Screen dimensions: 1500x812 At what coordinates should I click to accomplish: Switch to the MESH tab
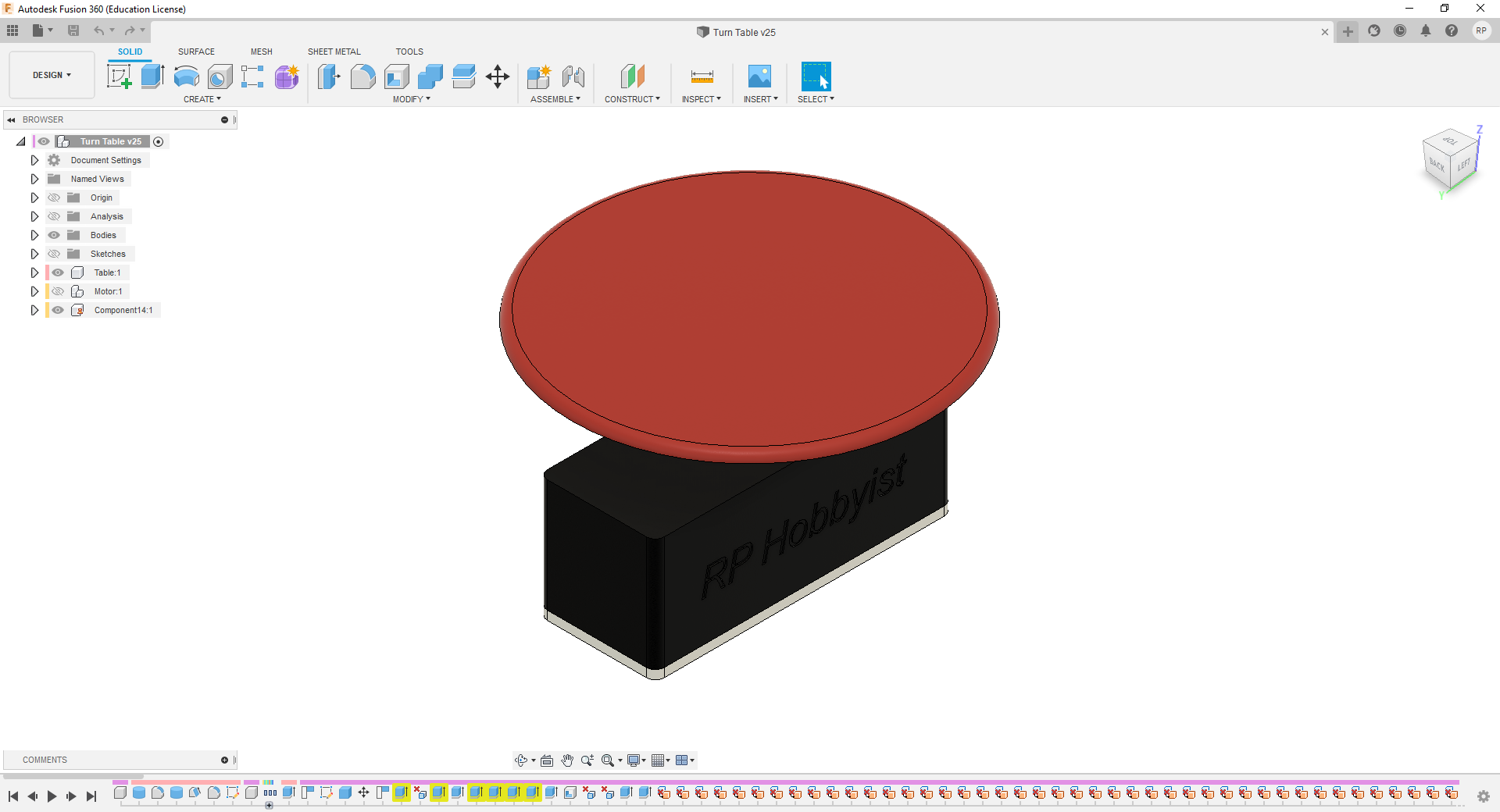pos(262,52)
